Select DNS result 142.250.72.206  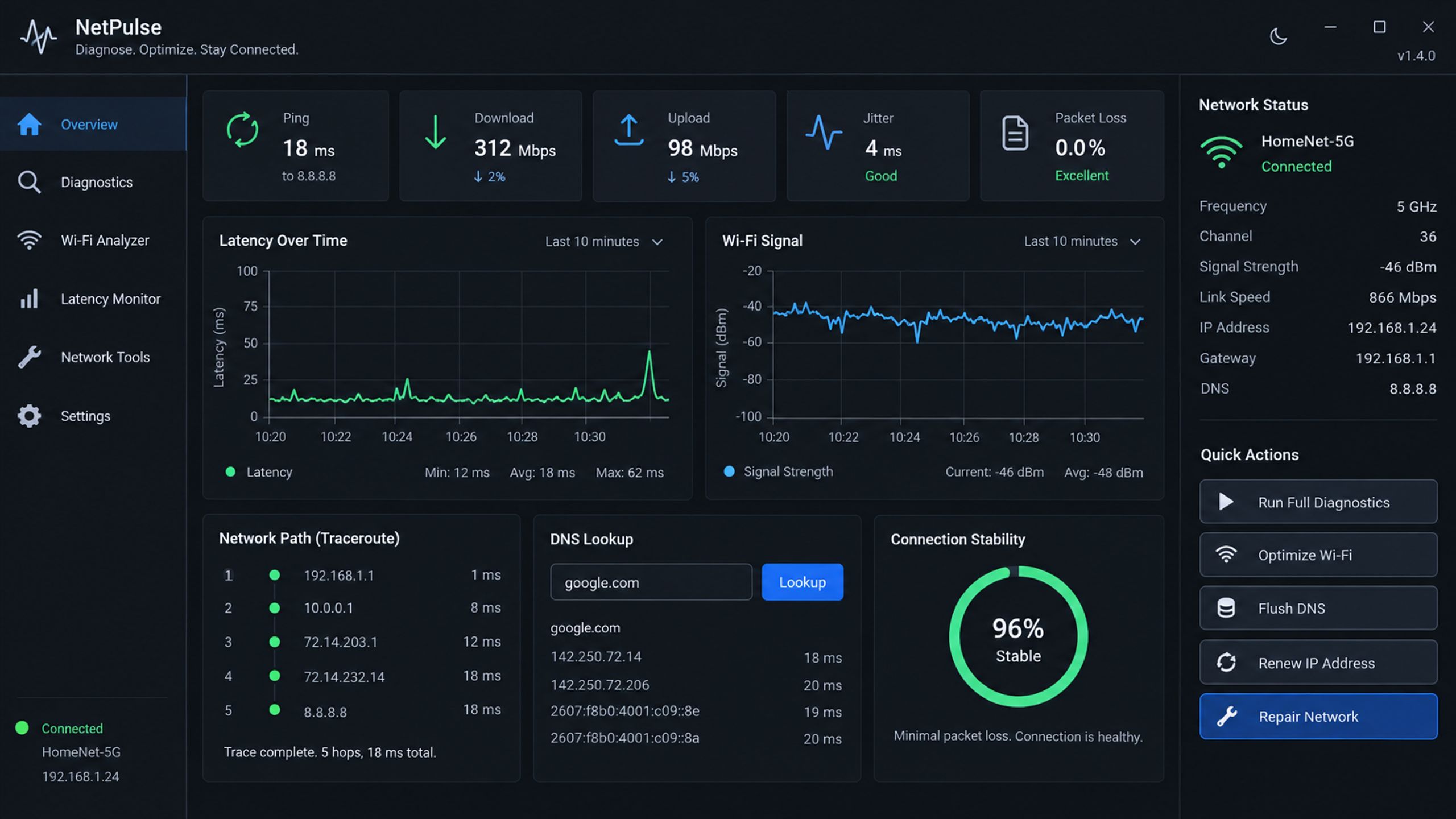[696, 685]
